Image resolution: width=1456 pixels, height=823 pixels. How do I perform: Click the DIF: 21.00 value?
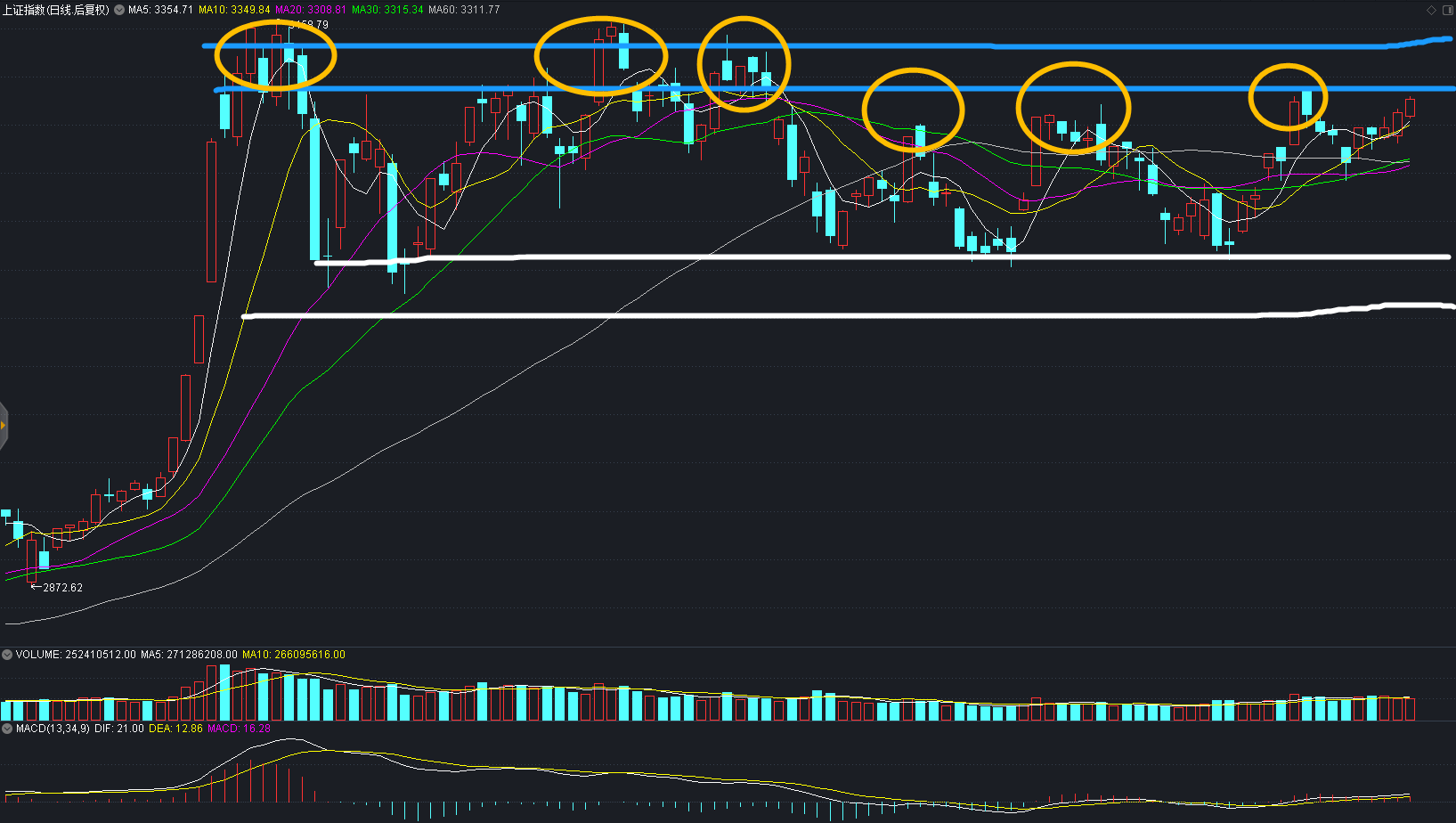(119, 729)
